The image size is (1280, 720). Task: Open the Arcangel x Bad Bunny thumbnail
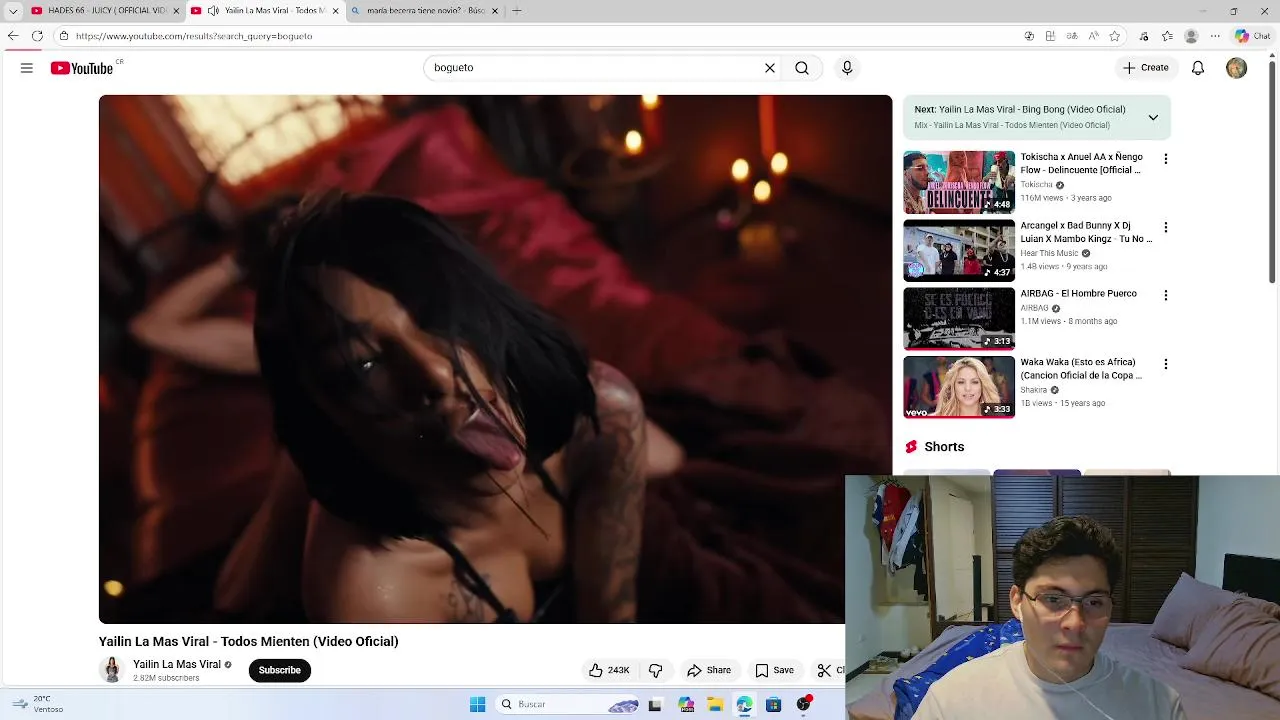959,250
